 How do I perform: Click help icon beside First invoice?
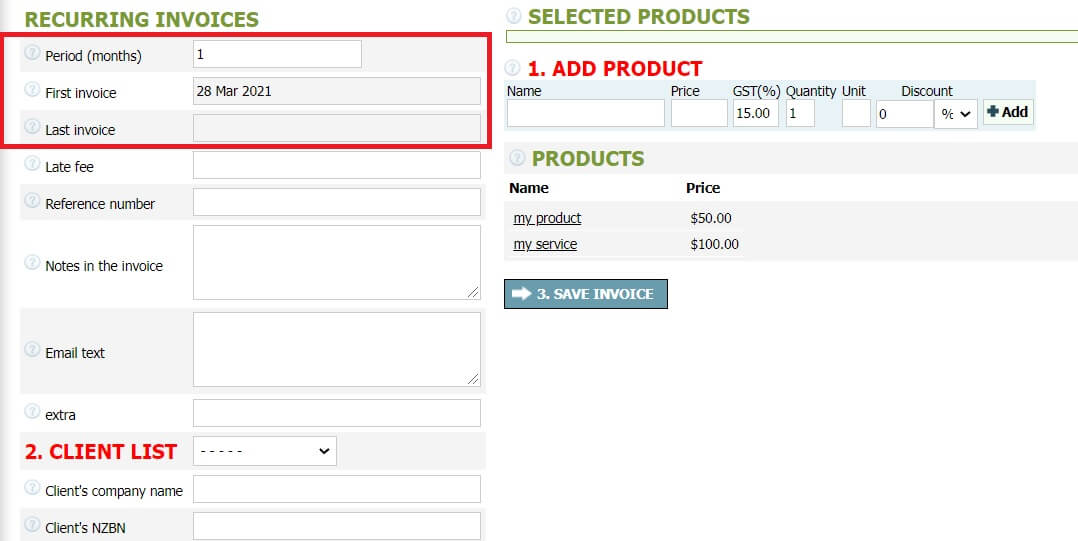click(32, 89)
